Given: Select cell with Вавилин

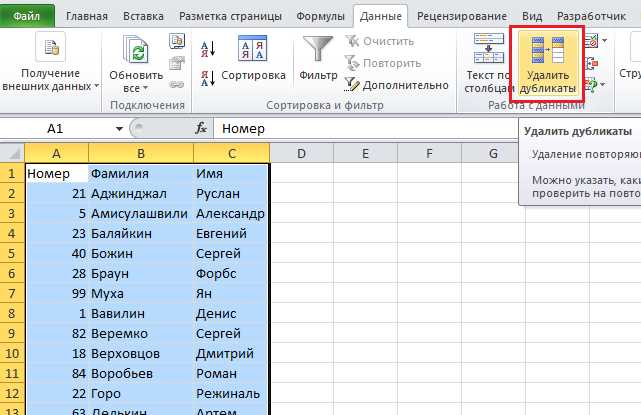Looking at the screenshot, I should coord(141,314).
